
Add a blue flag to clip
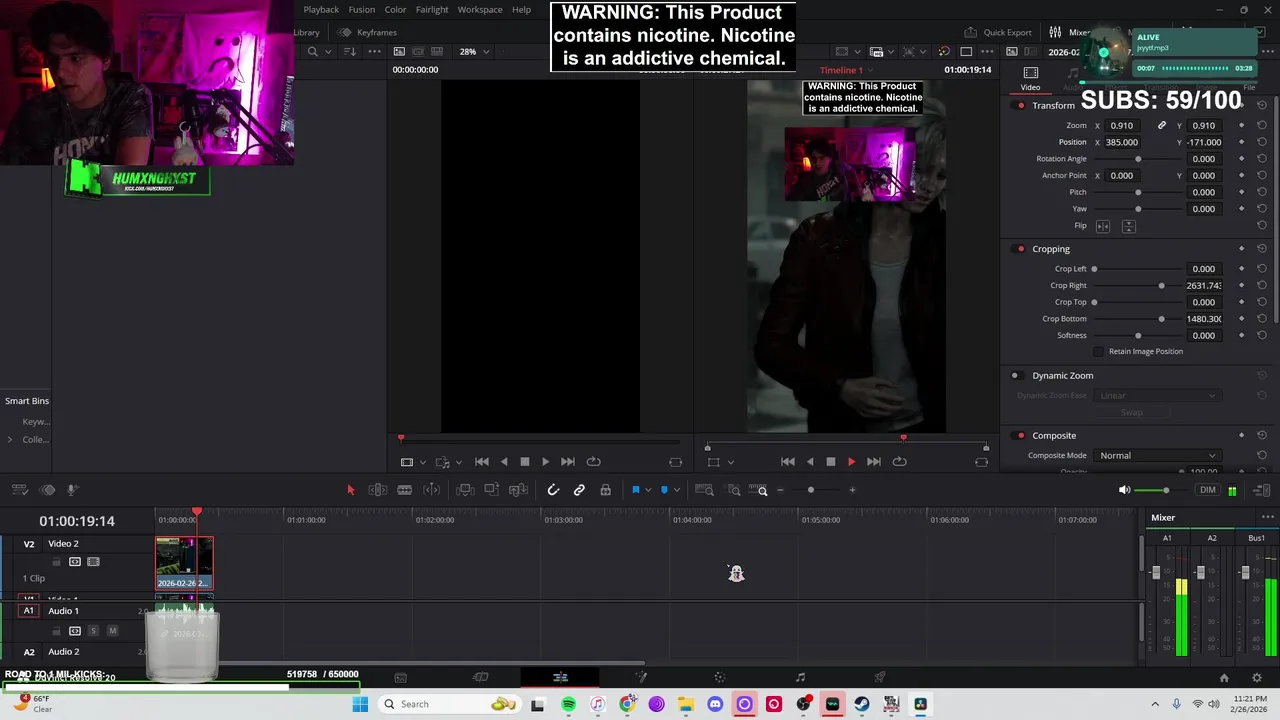point(635,490)
